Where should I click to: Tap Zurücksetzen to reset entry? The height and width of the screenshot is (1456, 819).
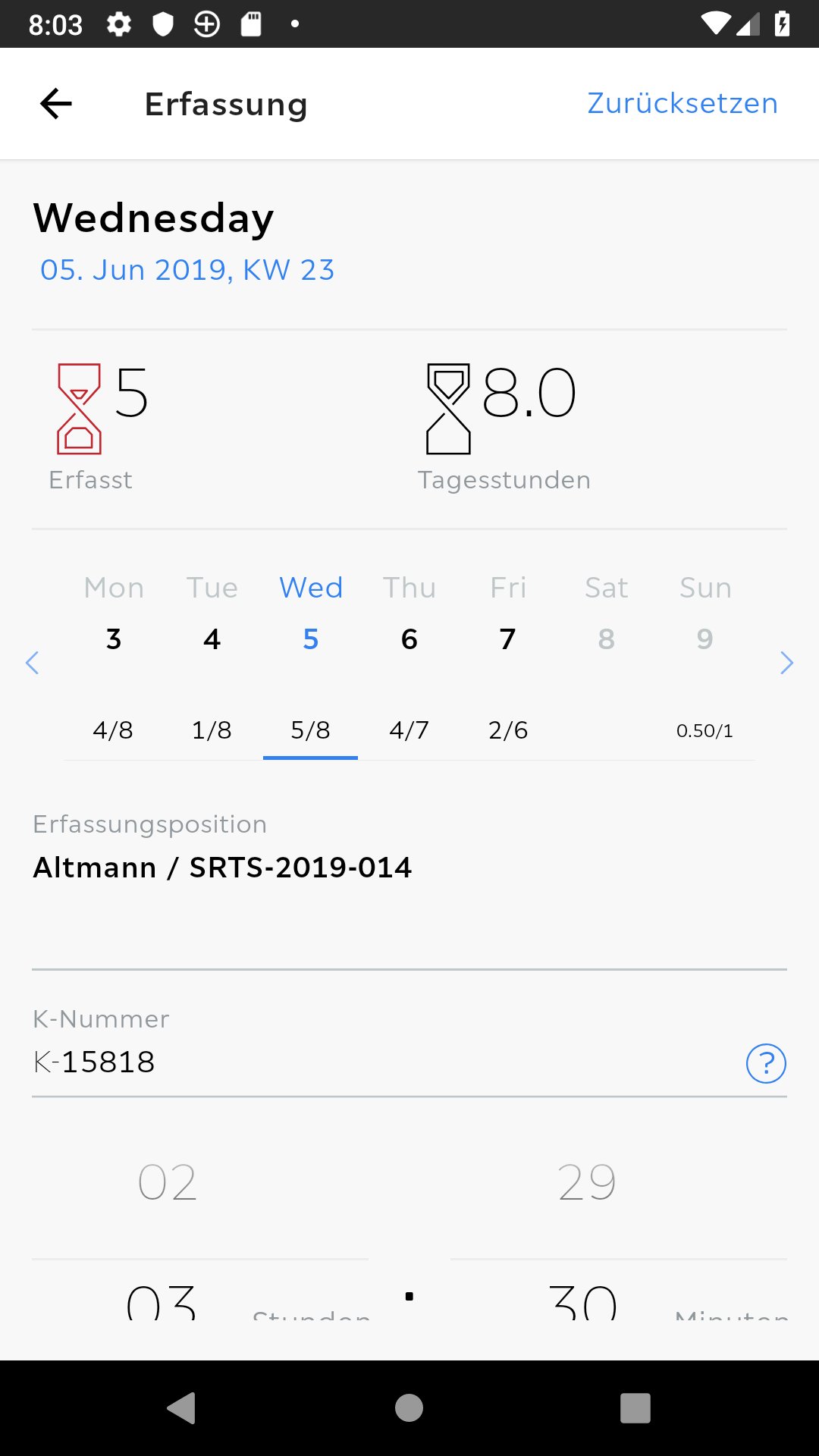pos(682,104)
